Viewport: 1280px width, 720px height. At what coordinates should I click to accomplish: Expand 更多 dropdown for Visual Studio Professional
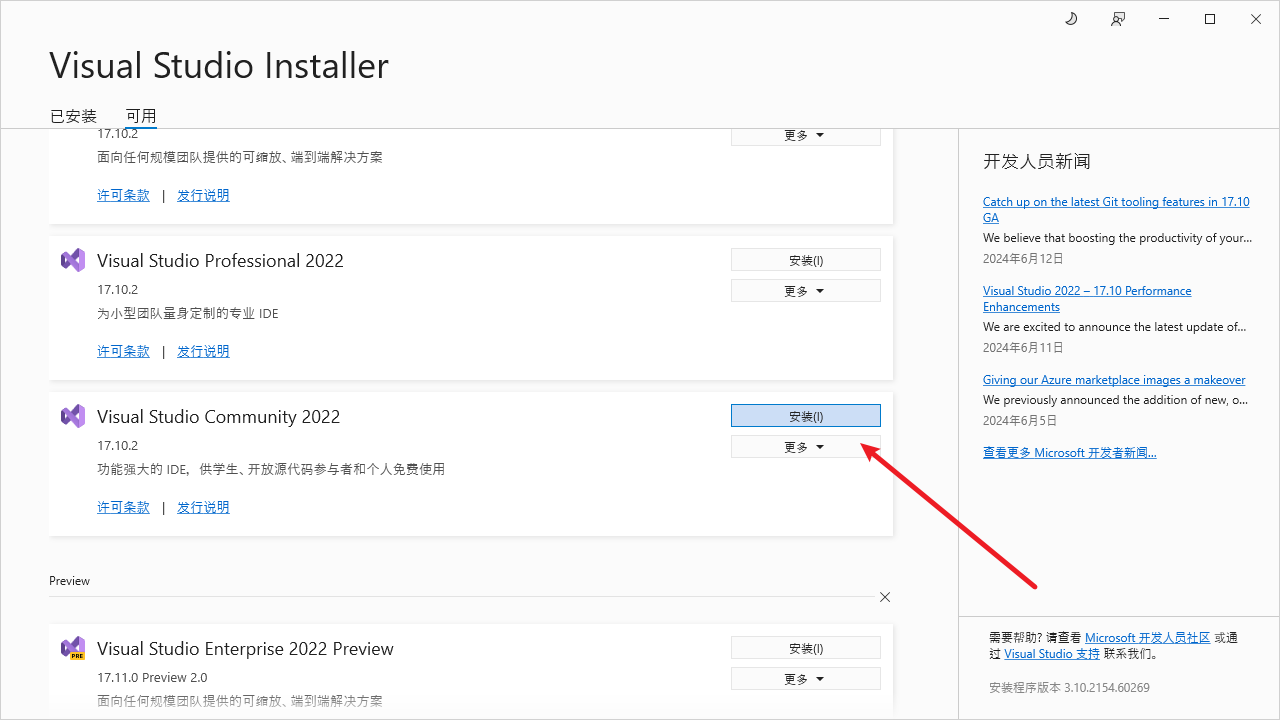click(805, 291)
